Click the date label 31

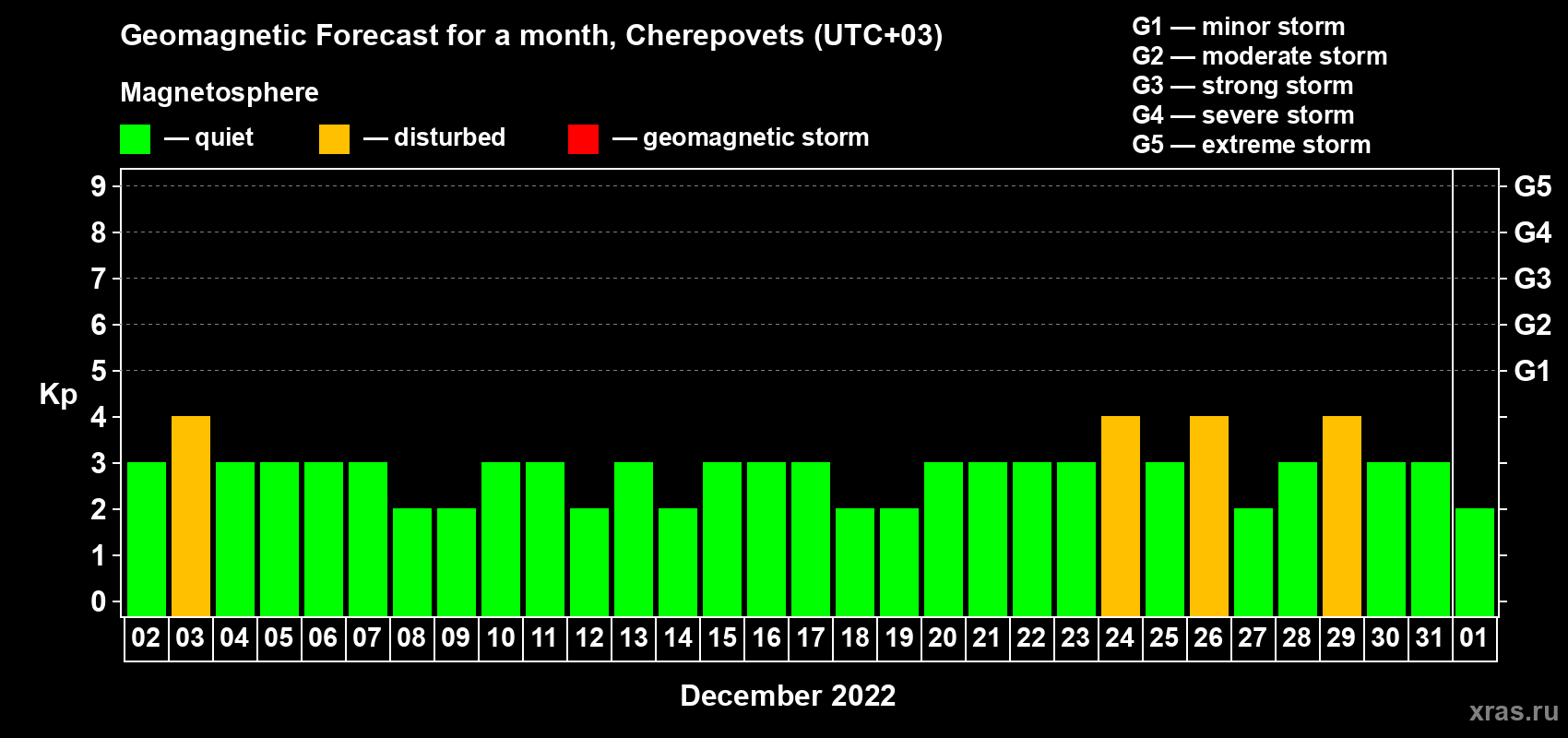1430,638
